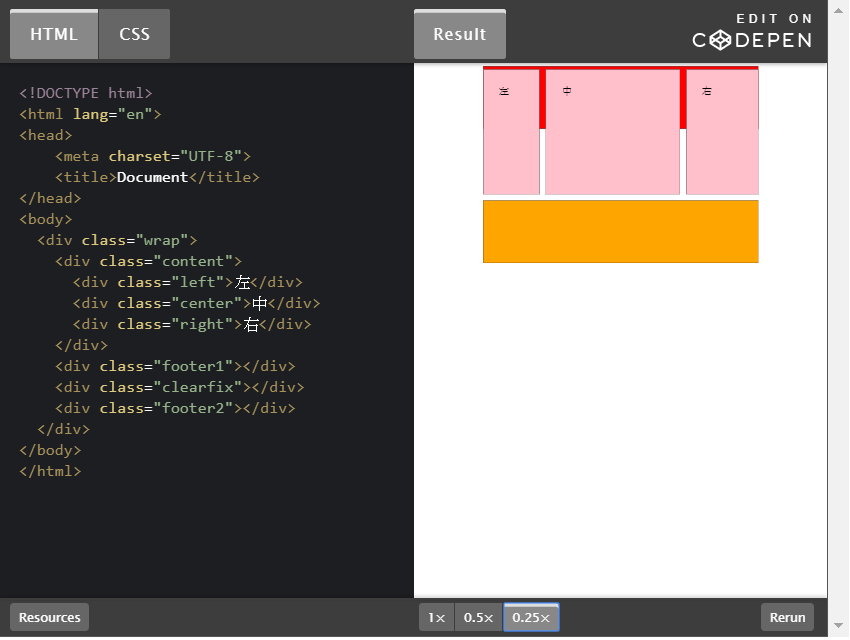Click the div class="footer1" line
The image size is (850, 640).
tap(175, 367)
